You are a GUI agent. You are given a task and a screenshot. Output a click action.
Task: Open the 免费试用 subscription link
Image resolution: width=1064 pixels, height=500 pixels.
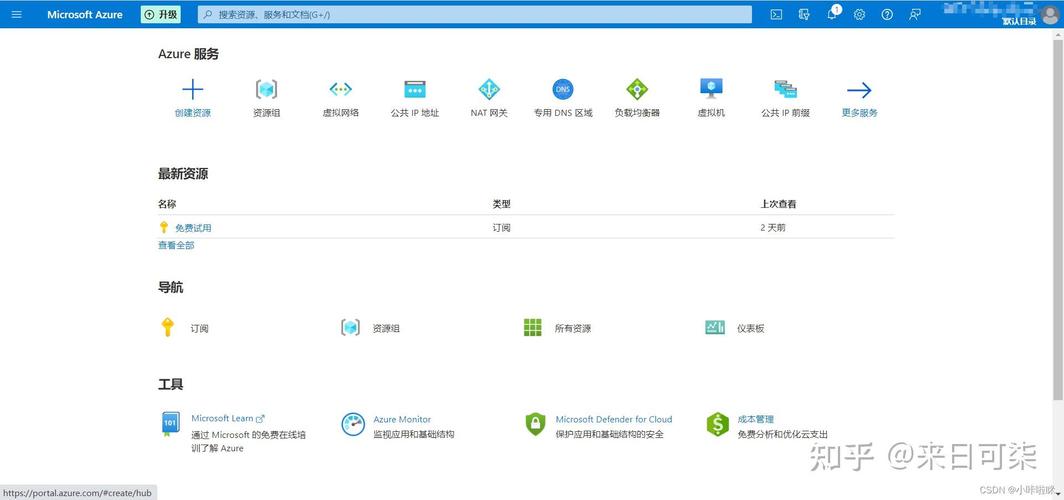pyautogui.click(x=193, y=228)
